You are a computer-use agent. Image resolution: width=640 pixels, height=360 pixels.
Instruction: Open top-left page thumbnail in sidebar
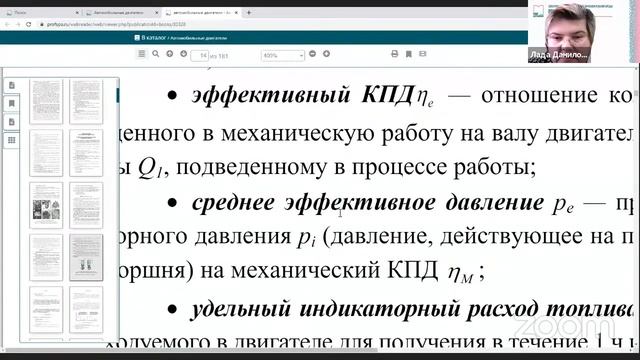(46, 102)
